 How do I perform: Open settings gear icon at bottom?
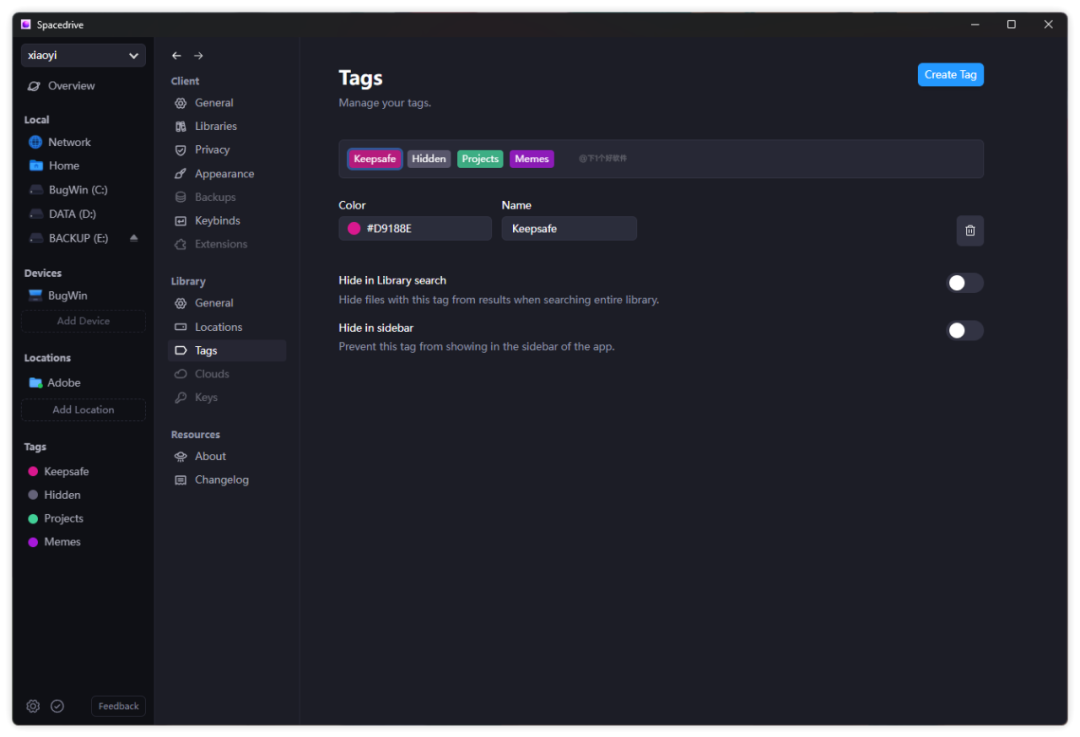coord(33,706)
